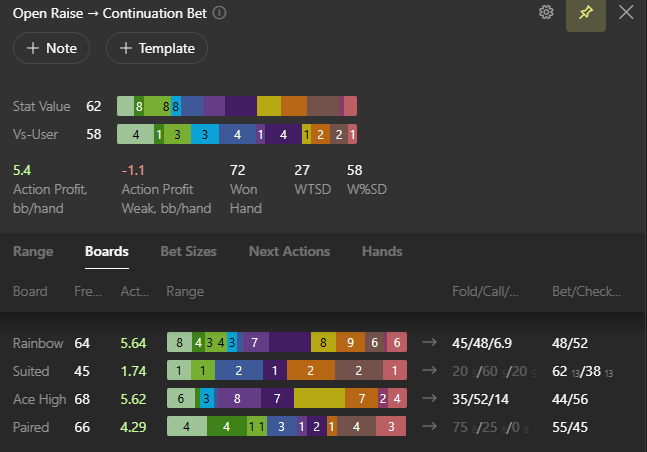Screen dimensions: 647x452
Task: Click Suited fold/call value 20/60/20
Action: tap(494, 372)
